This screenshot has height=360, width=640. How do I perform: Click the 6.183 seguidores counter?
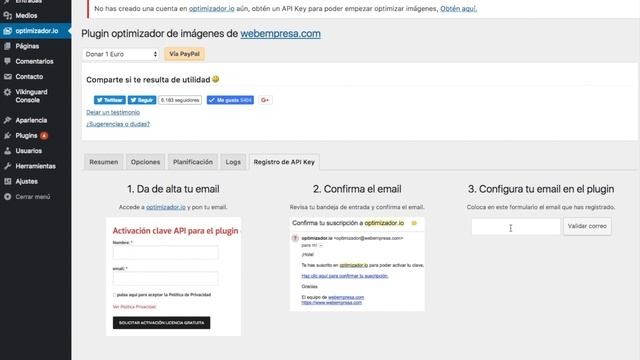coord(180,100)
